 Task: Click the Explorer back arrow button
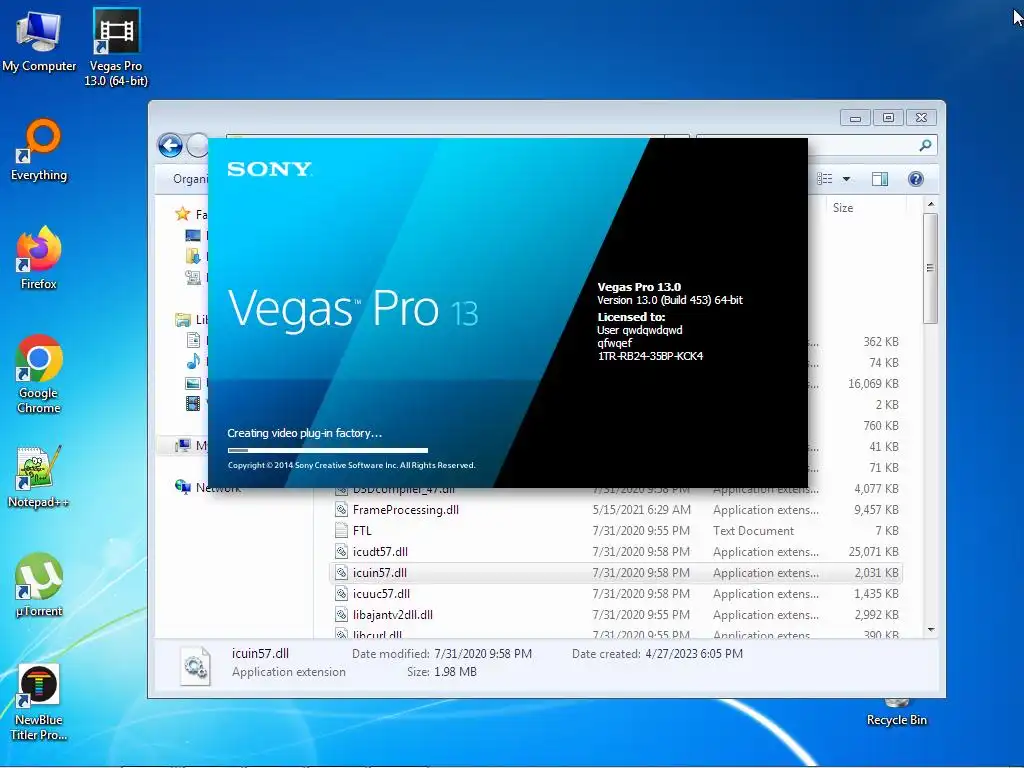click(x=170, y=145)
